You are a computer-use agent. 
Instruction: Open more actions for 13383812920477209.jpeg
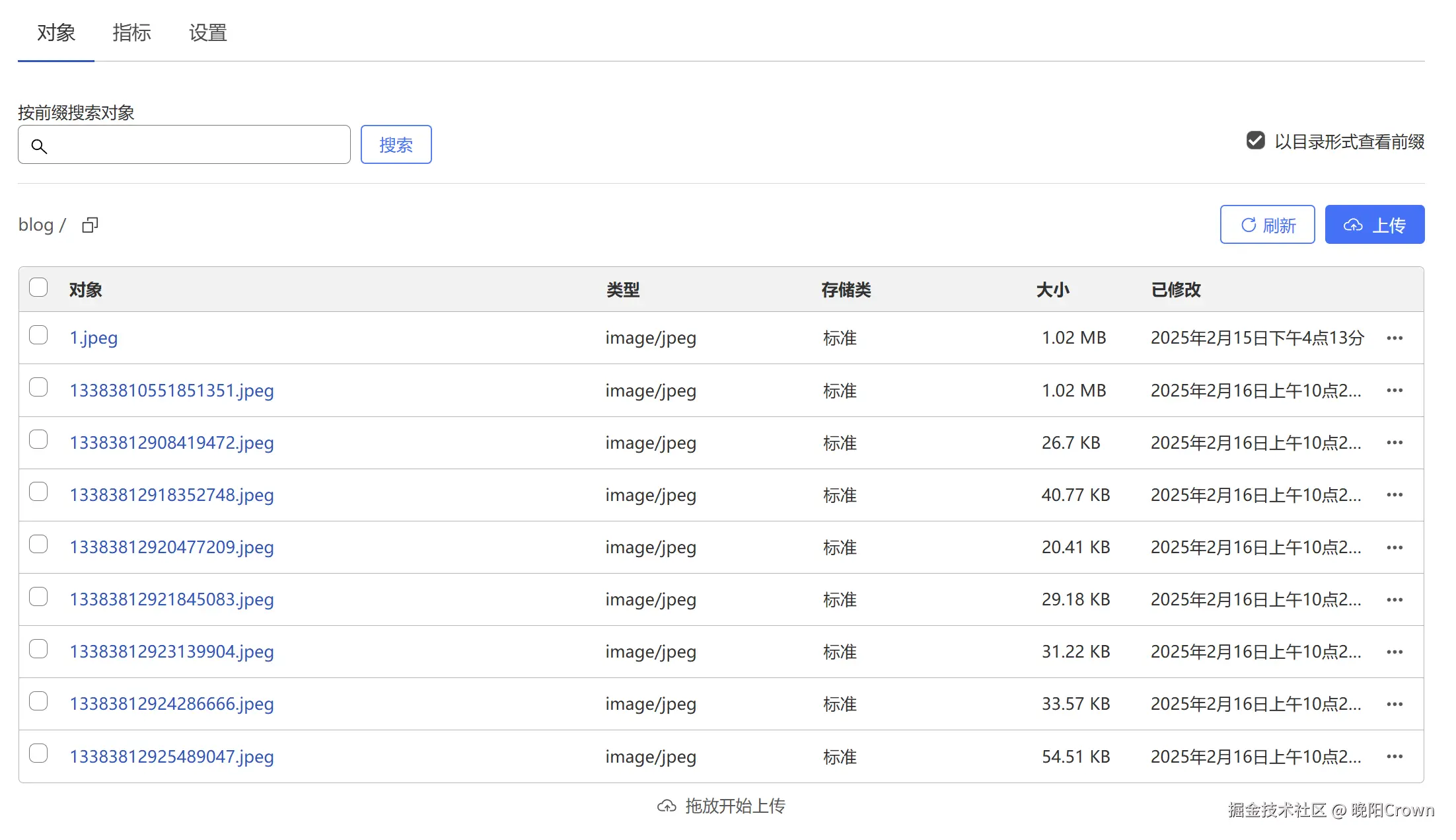[1395, 548]
